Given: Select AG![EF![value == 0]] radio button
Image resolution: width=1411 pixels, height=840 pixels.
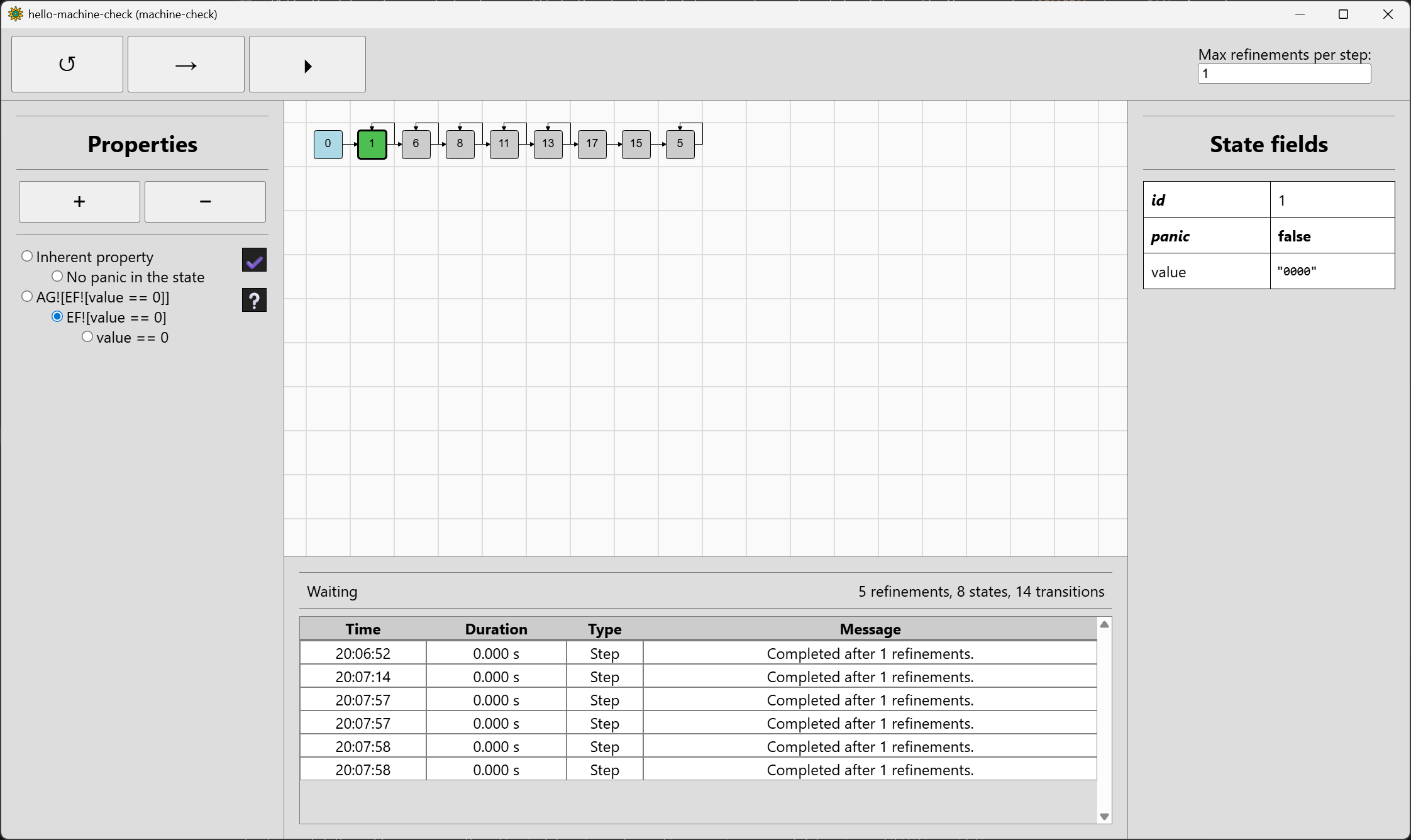Looking at the screenshot, I should click(x=27, y=297).
